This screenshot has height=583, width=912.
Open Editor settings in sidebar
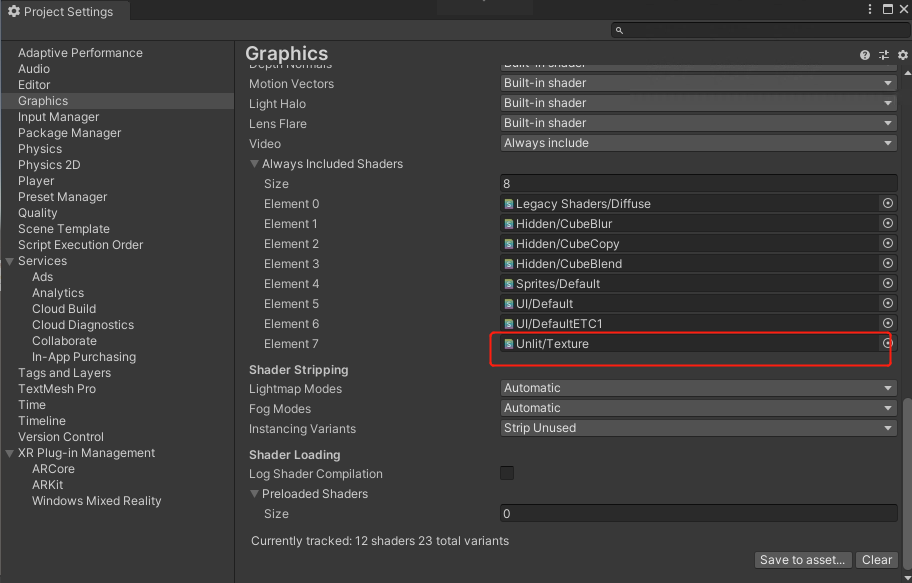(x=34, y=85)
